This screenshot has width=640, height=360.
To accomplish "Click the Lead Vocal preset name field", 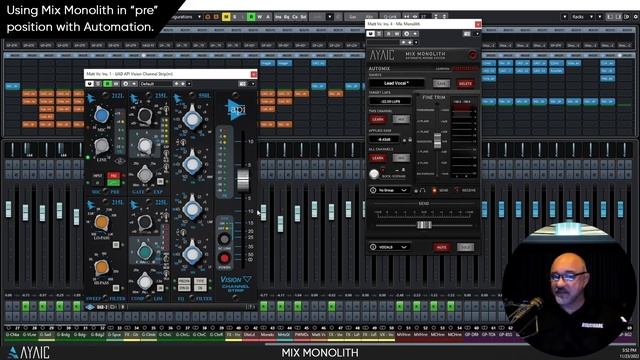I will click(396, 83).
